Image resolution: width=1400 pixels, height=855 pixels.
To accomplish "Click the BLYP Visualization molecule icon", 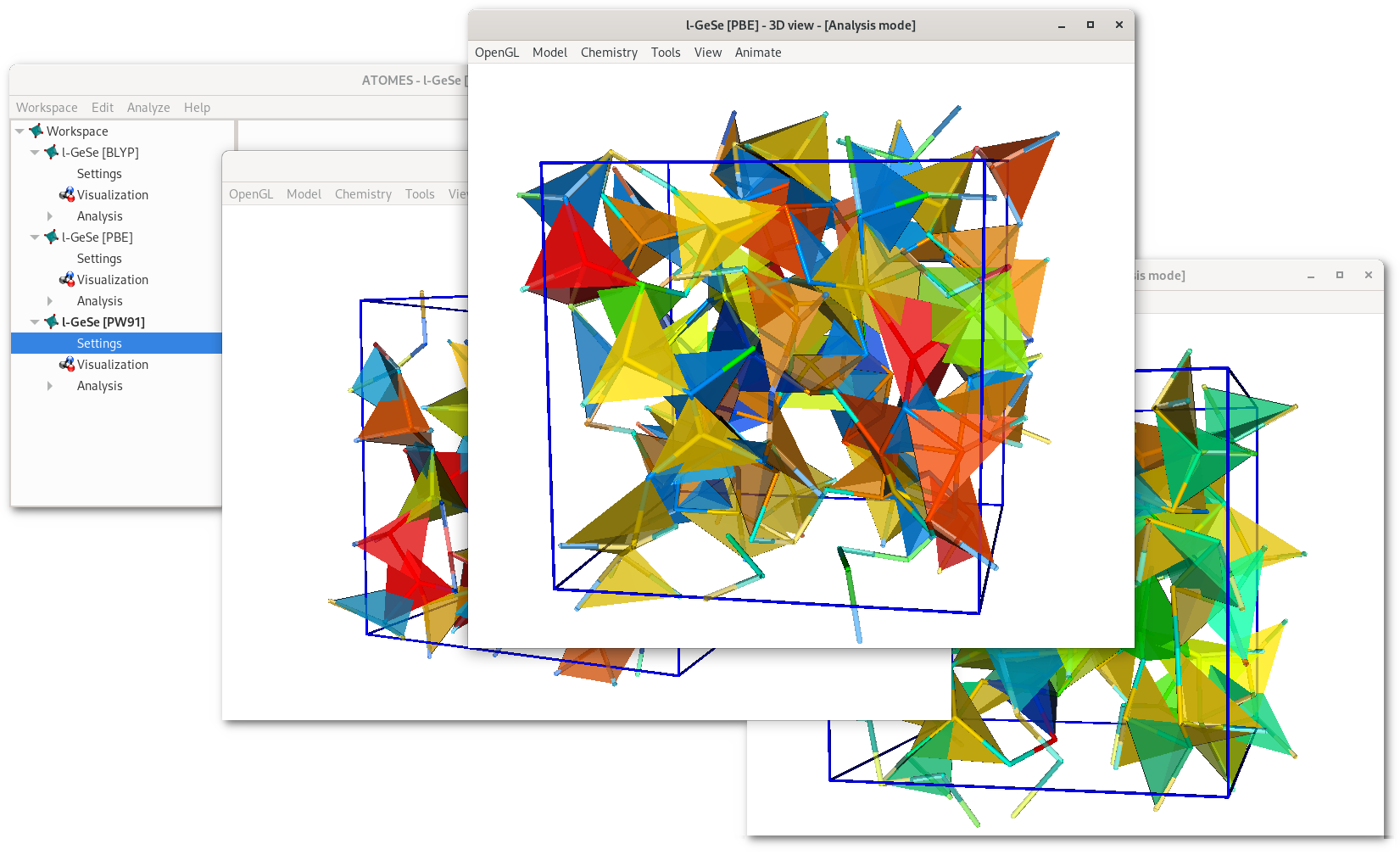I will (67, 194).
